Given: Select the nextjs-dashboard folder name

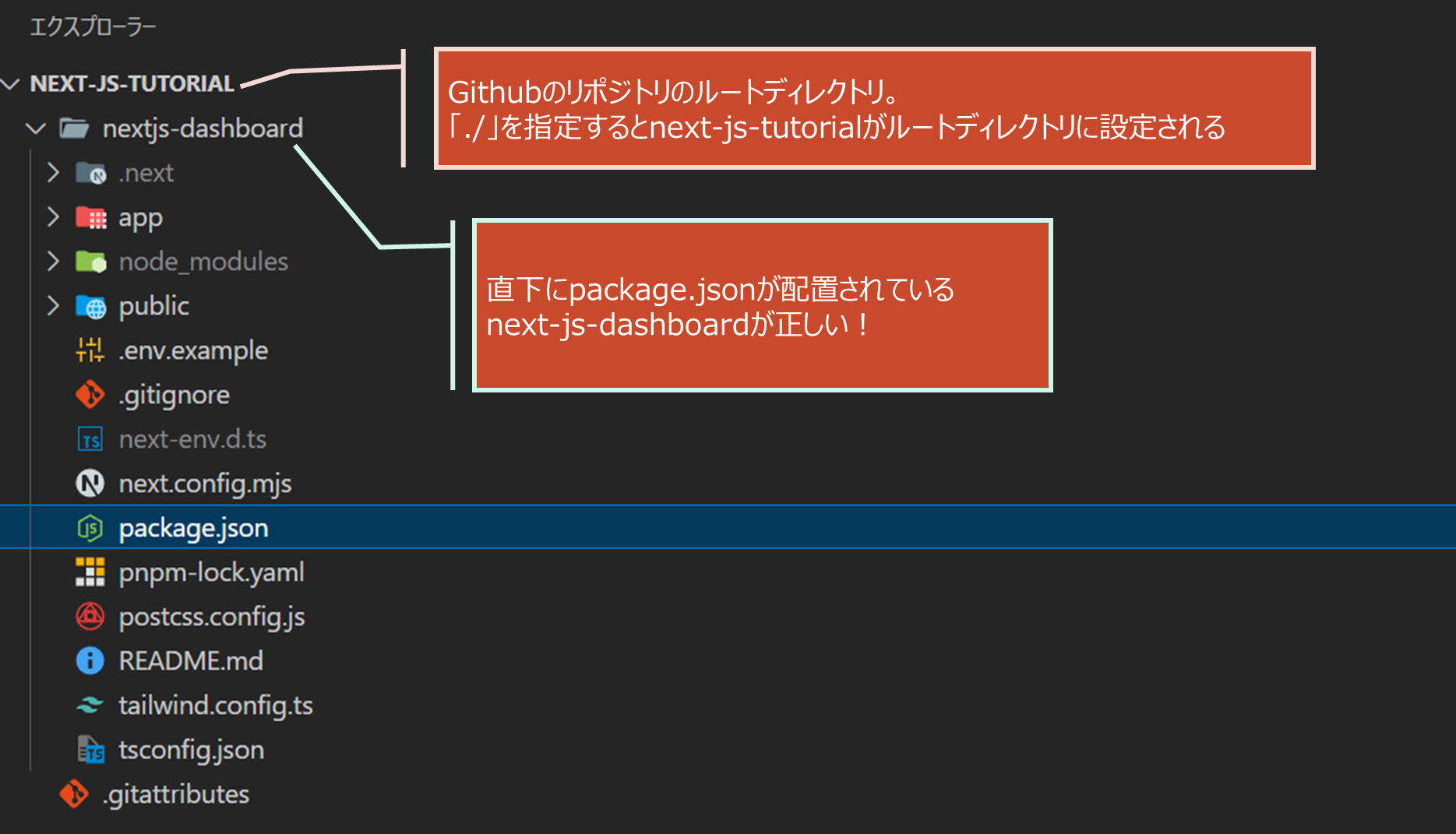Looking at the screenshot, I should click(x=203, y=128).
